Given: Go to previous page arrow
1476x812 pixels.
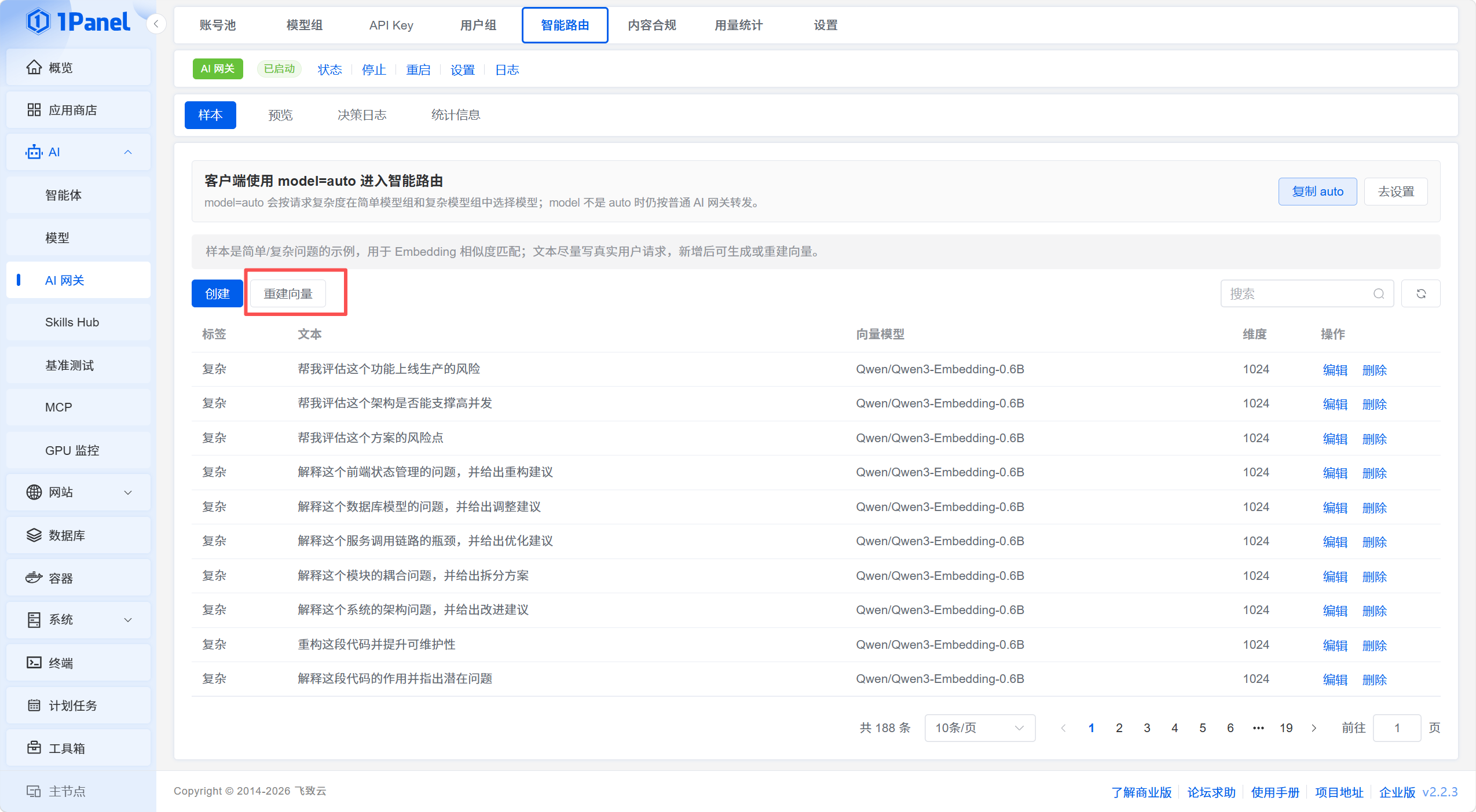Looking at the screenshot, I should pos(1063,728).
